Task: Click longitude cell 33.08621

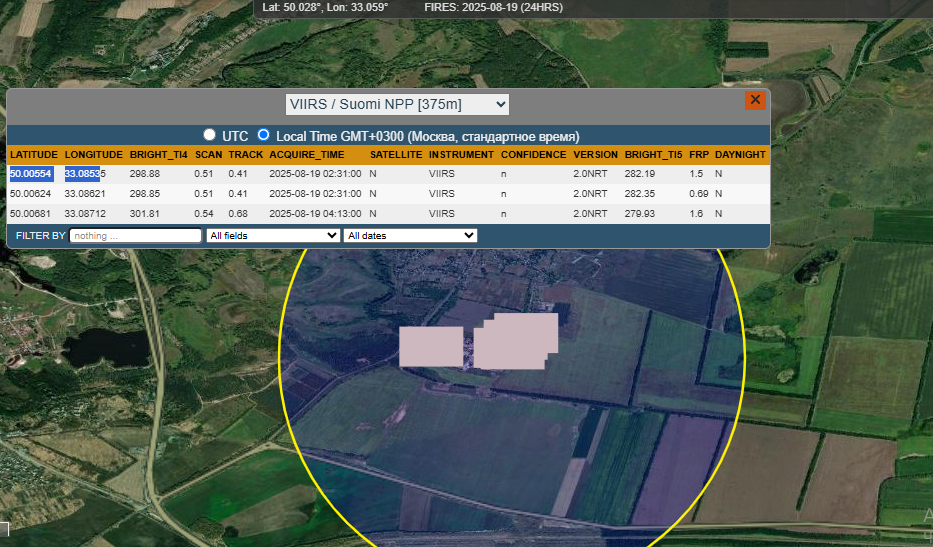Action: point(85,193)
